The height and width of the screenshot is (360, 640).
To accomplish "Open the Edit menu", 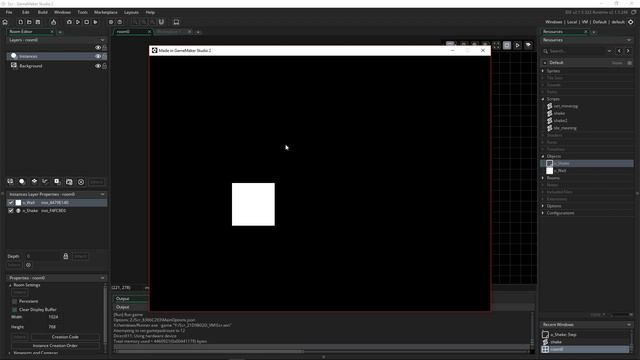I will (x=26, y=12).
